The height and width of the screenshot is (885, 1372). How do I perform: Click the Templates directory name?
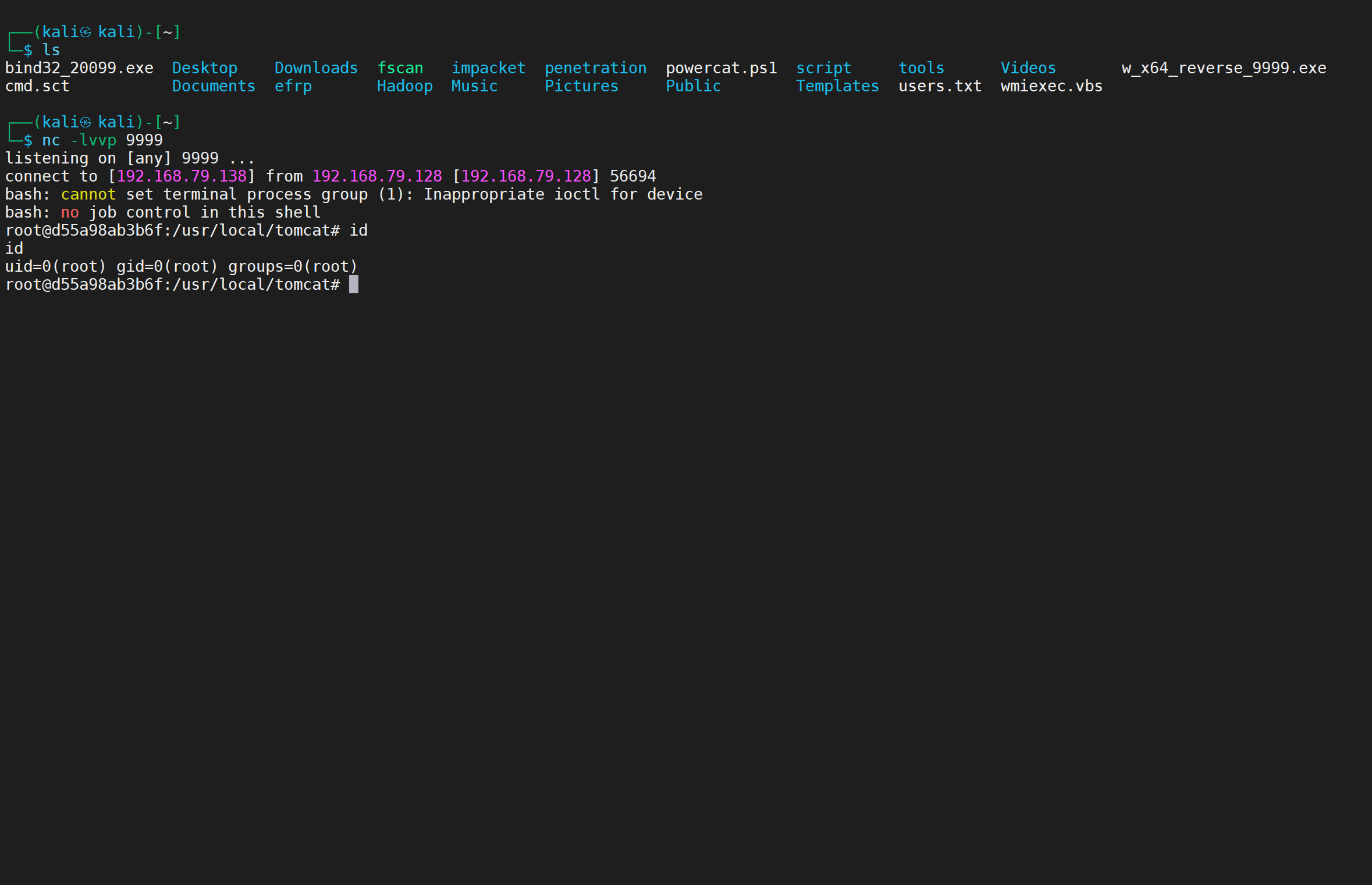tap(837, 86)
